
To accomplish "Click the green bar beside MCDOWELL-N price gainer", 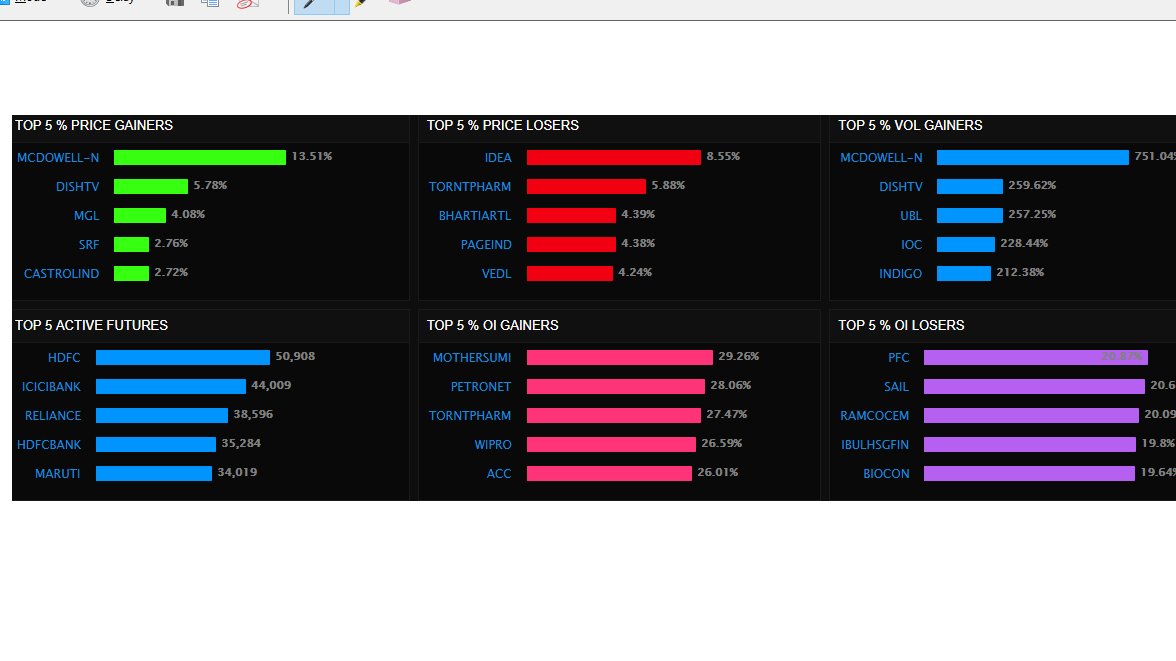I will click(200, 158).
